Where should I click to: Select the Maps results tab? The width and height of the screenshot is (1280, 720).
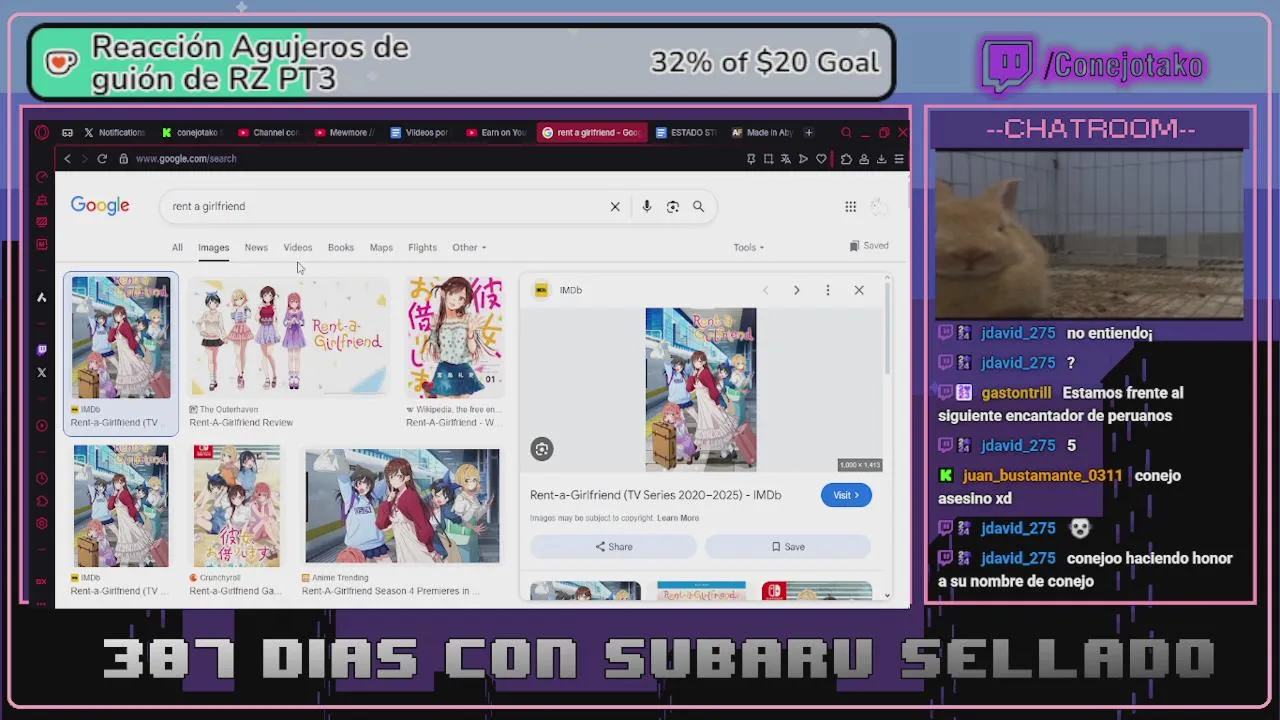[381, 247]
